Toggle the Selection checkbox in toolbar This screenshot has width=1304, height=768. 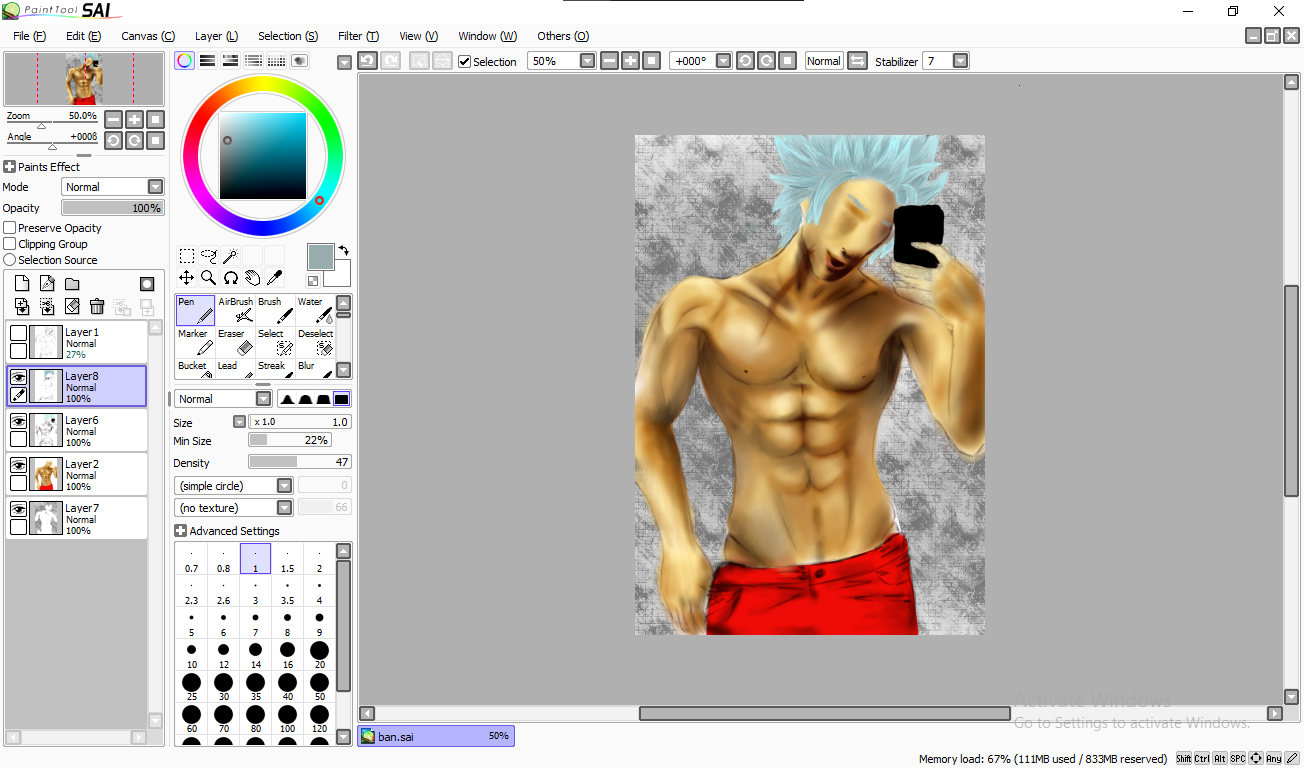coord(464,61)
